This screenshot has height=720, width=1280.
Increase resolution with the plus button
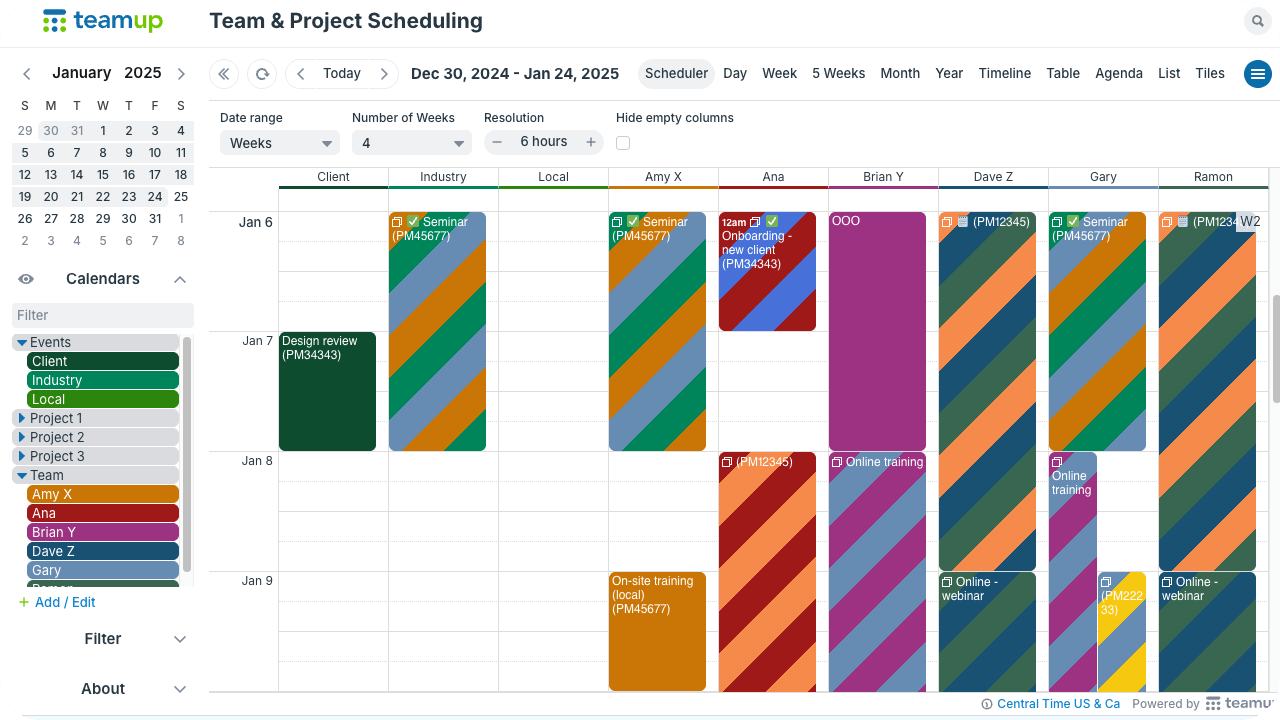pyautogui.click(x=591, y=143)
